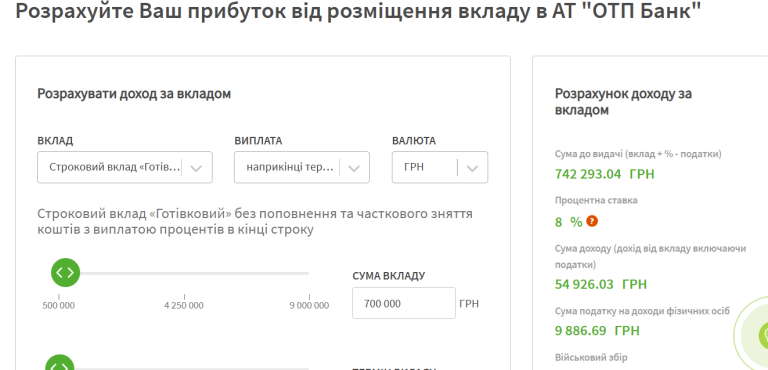This screenshot has height=370, width=768.
Task: Grab the green deposit amount slider handle
Action: click(65, 272)
